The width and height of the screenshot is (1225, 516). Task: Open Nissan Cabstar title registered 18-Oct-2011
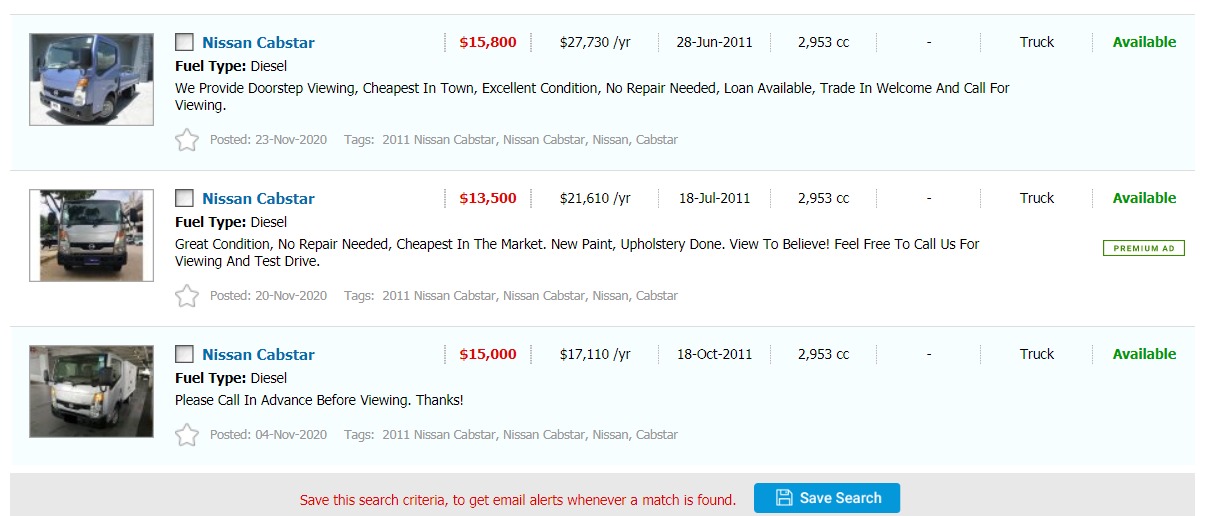258,354
